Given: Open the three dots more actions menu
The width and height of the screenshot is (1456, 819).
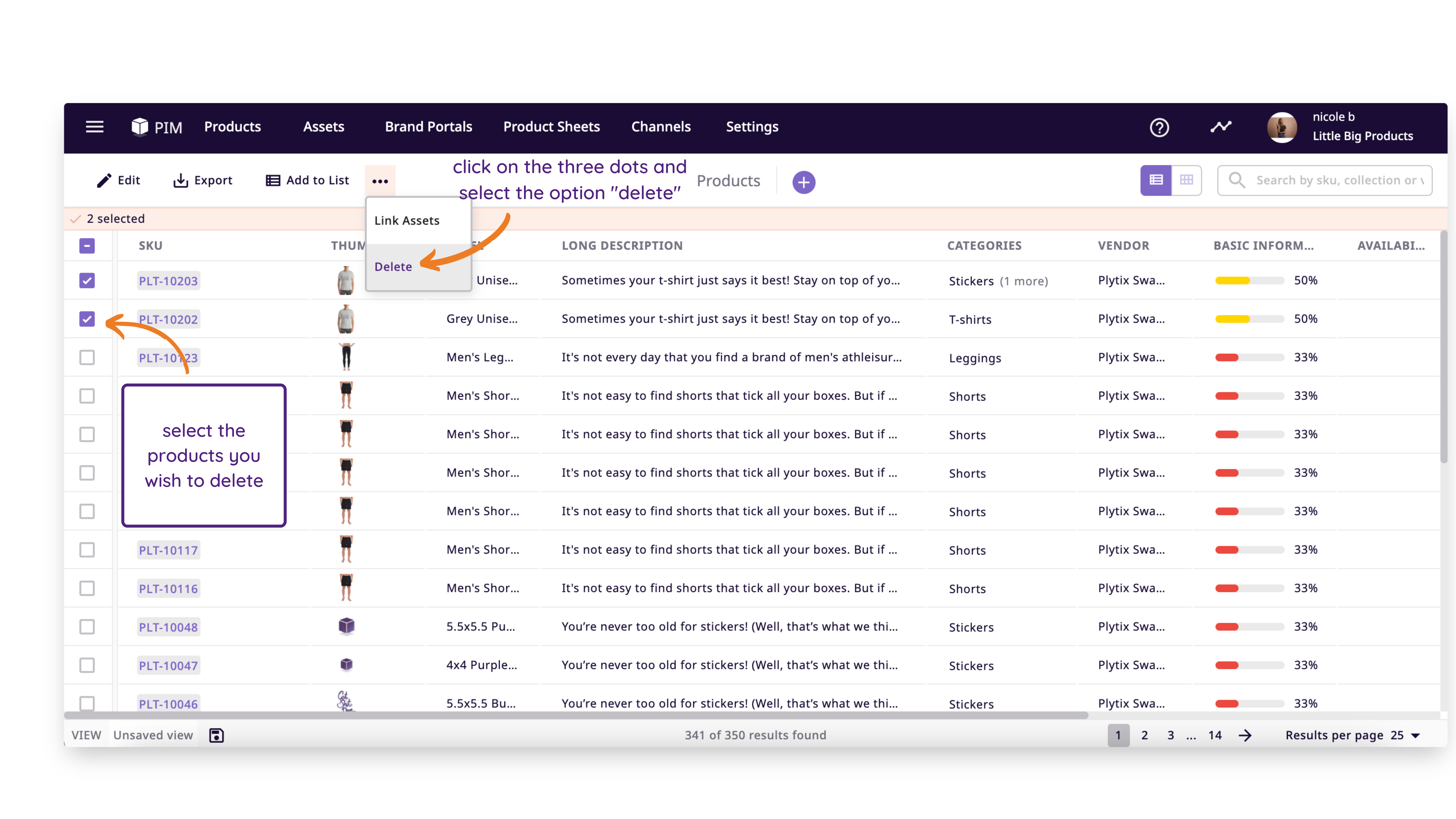Looking at the screenshot, I should point(380,181).
